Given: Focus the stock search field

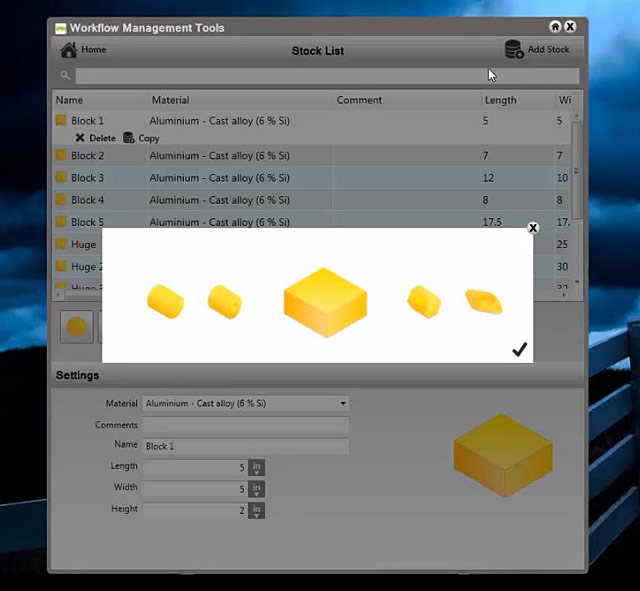Looking at the screenshot, I should [x=327, y=76].
